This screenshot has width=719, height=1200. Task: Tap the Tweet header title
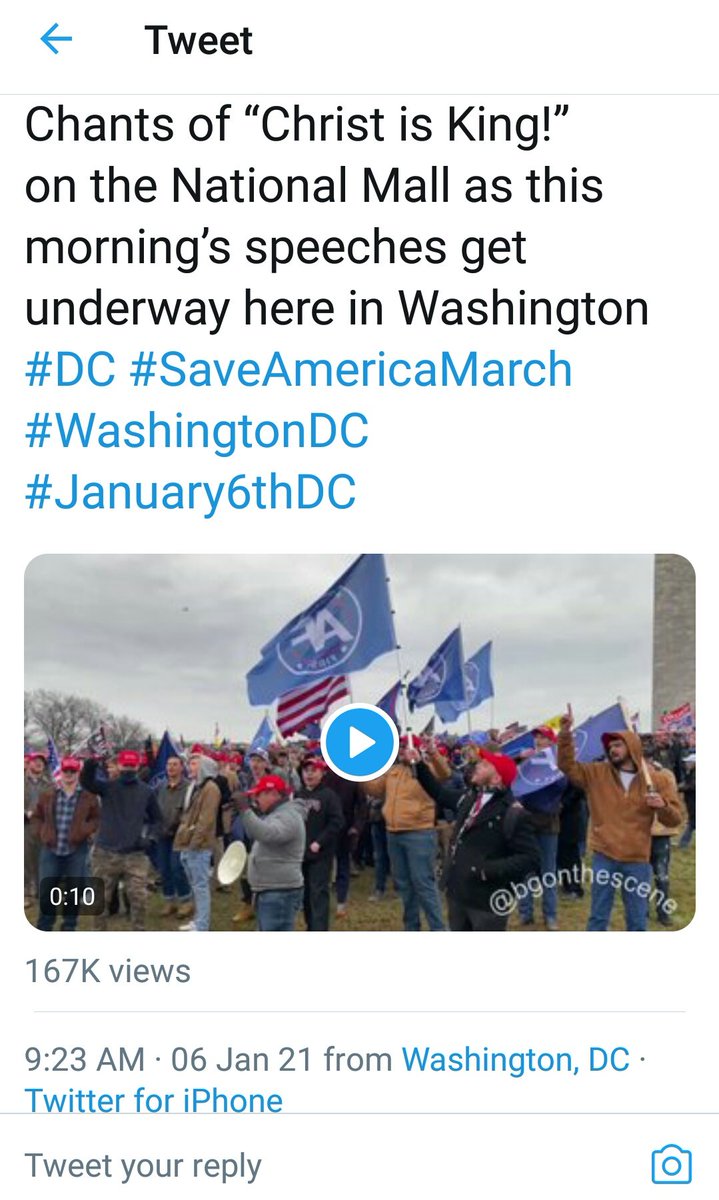[x=199, y=40]
